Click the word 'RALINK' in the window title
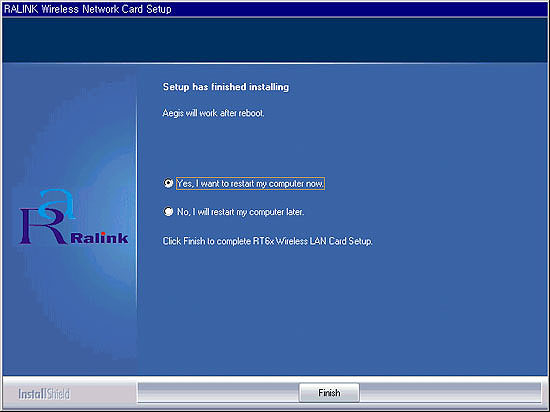Screen dimensions: 550x412 tap(21, 9)
